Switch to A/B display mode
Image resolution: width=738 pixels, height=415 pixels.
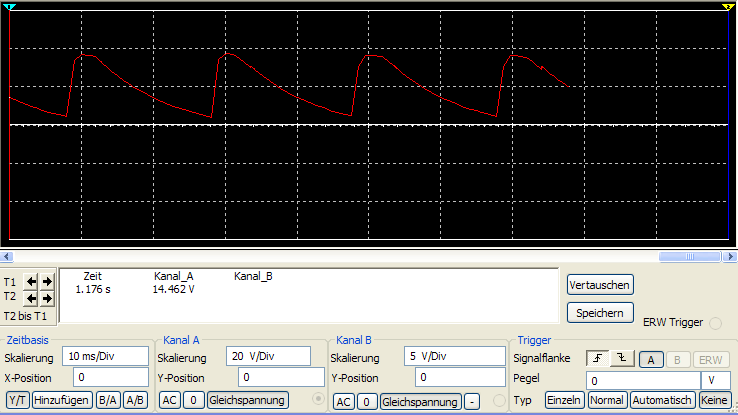click(135, 400)
